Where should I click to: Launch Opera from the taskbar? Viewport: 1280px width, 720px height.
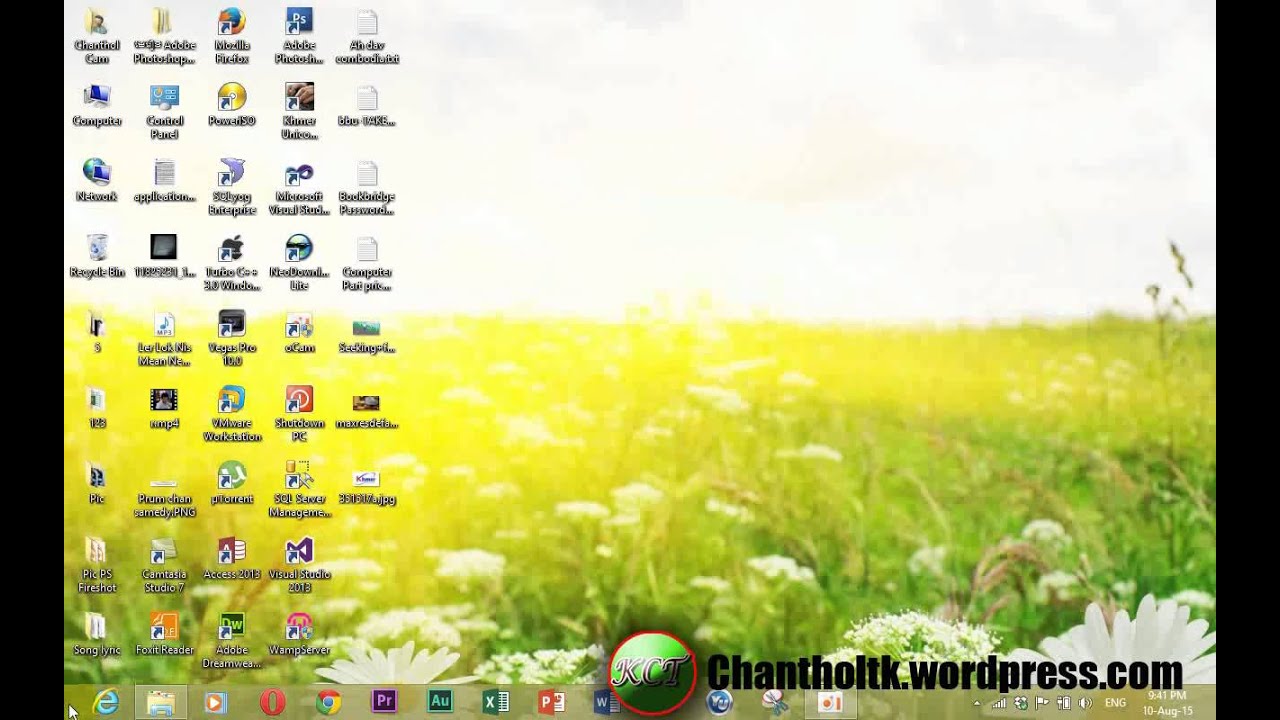271,702
